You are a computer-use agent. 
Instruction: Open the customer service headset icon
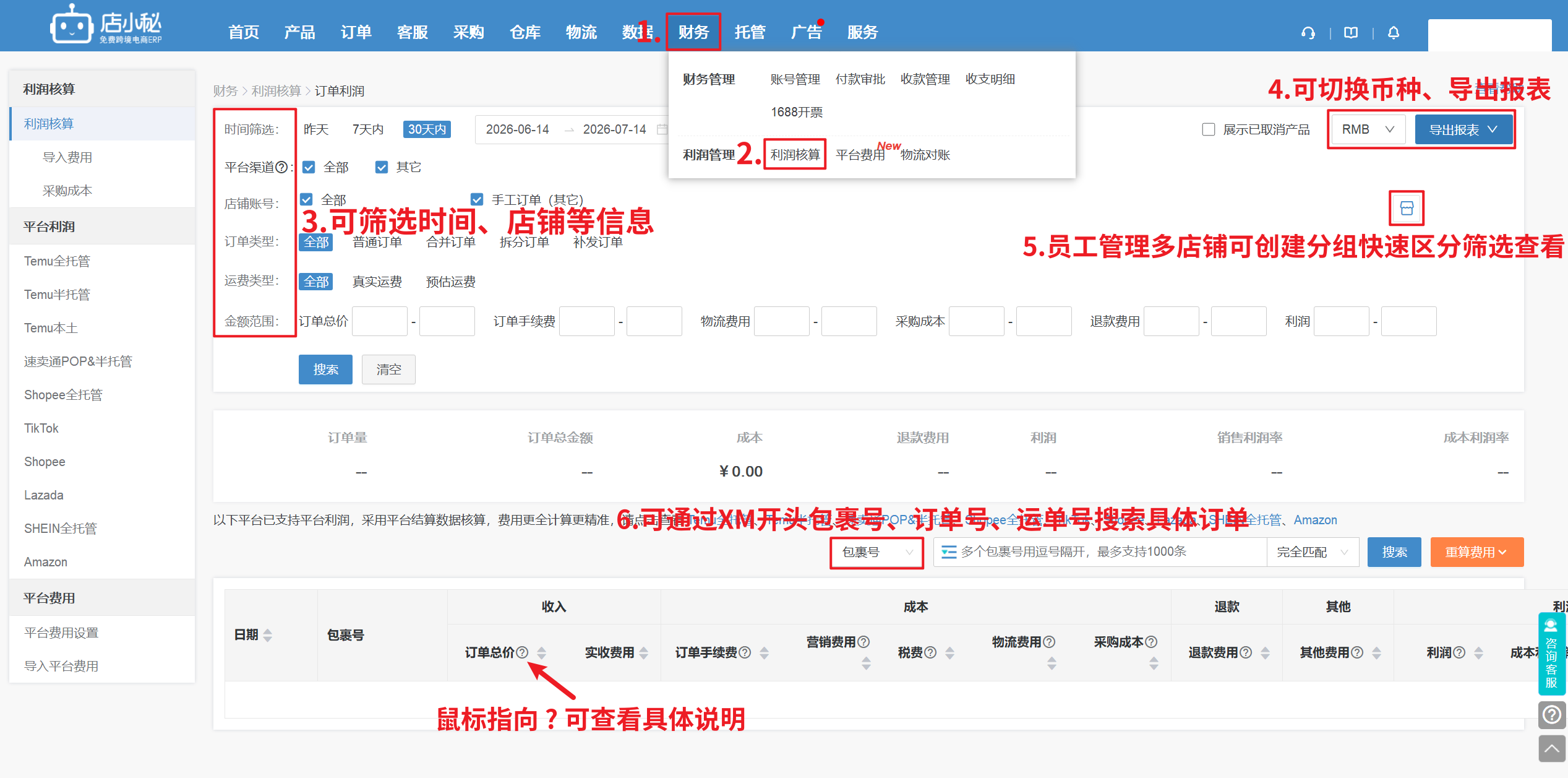(x=1308, y=33)
